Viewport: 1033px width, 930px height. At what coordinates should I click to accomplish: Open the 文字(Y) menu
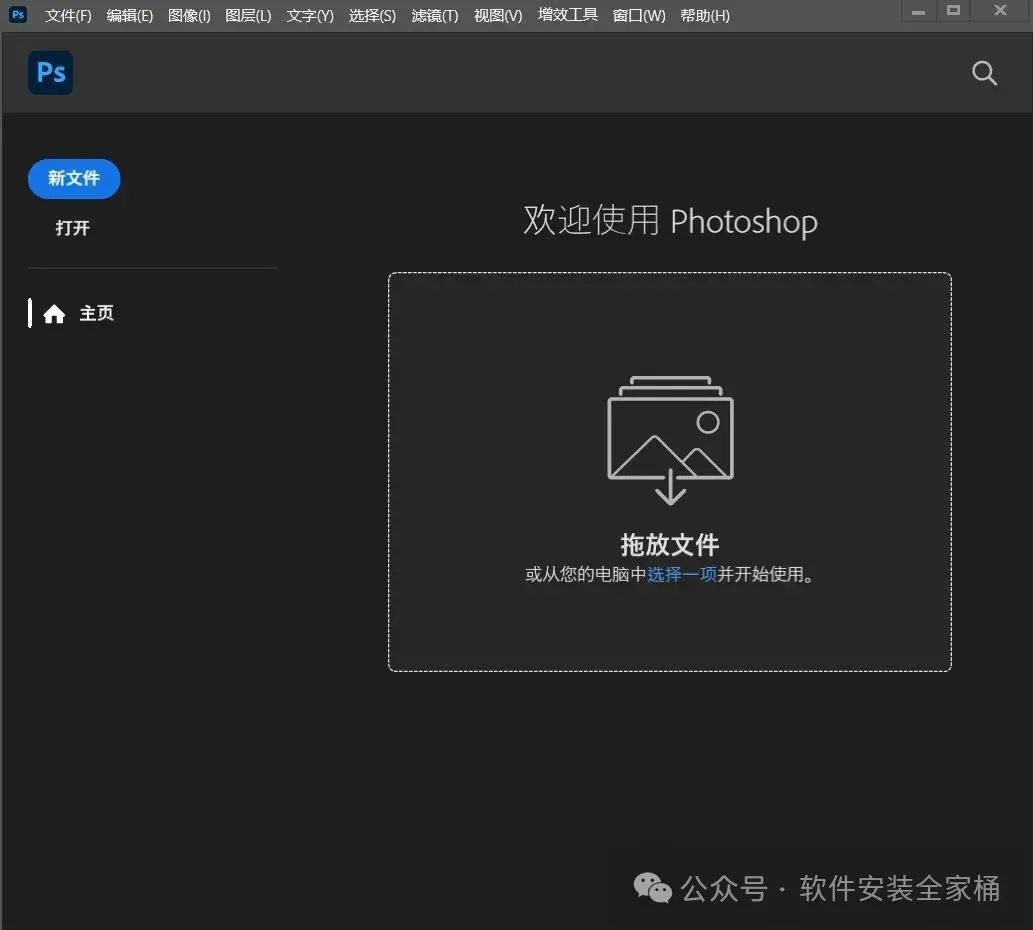[x=310, y=15]
